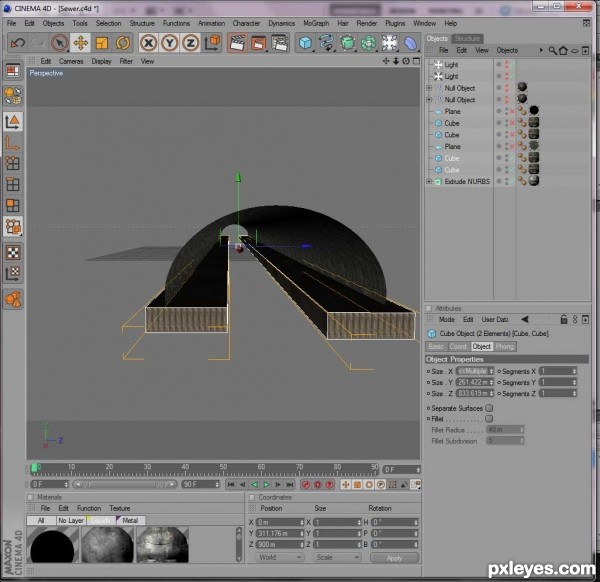Switch to Coord attribute tab
600x582 pixels.
click(x=458, y=346)
